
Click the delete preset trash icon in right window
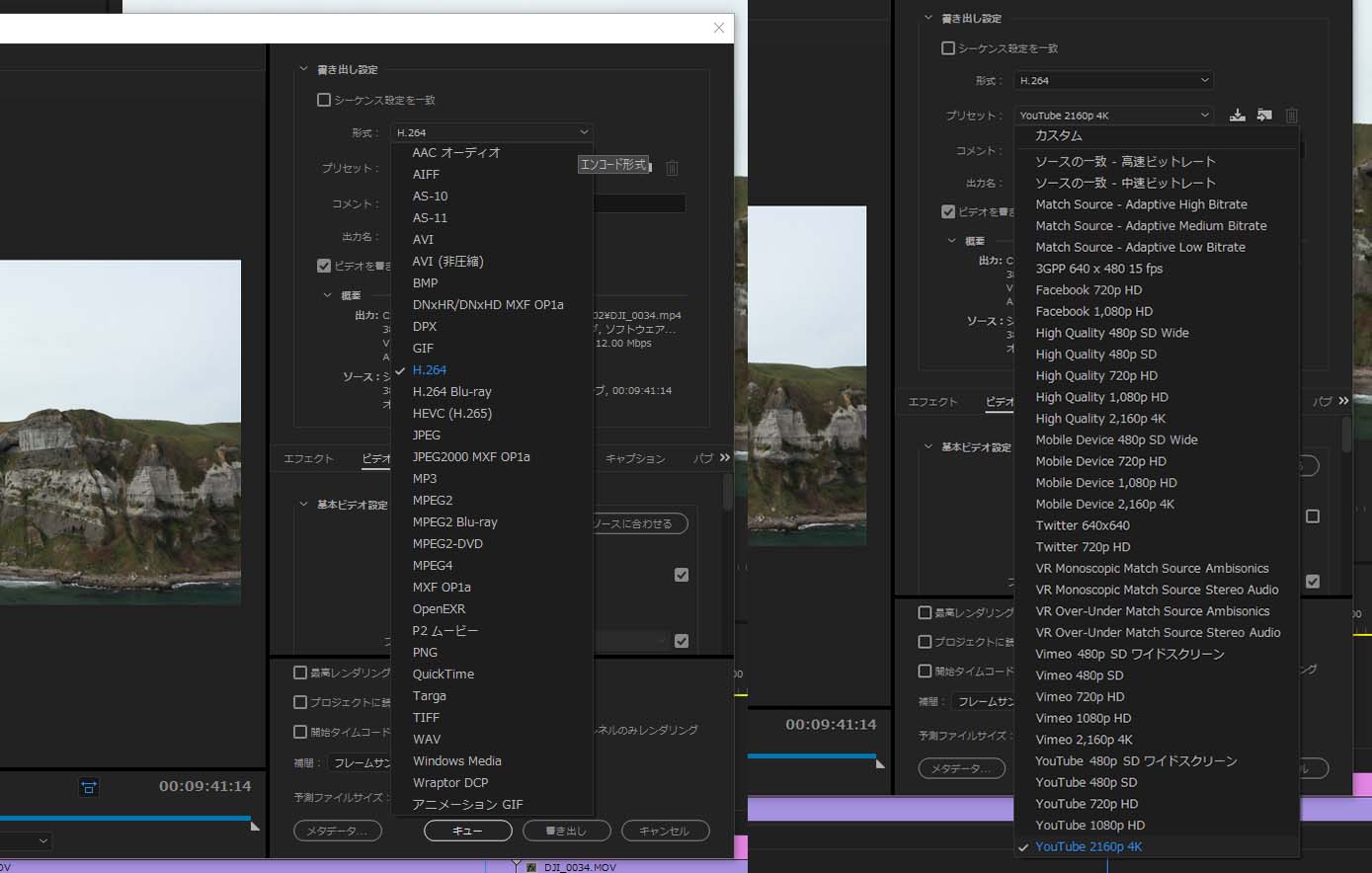(1291, 116)
